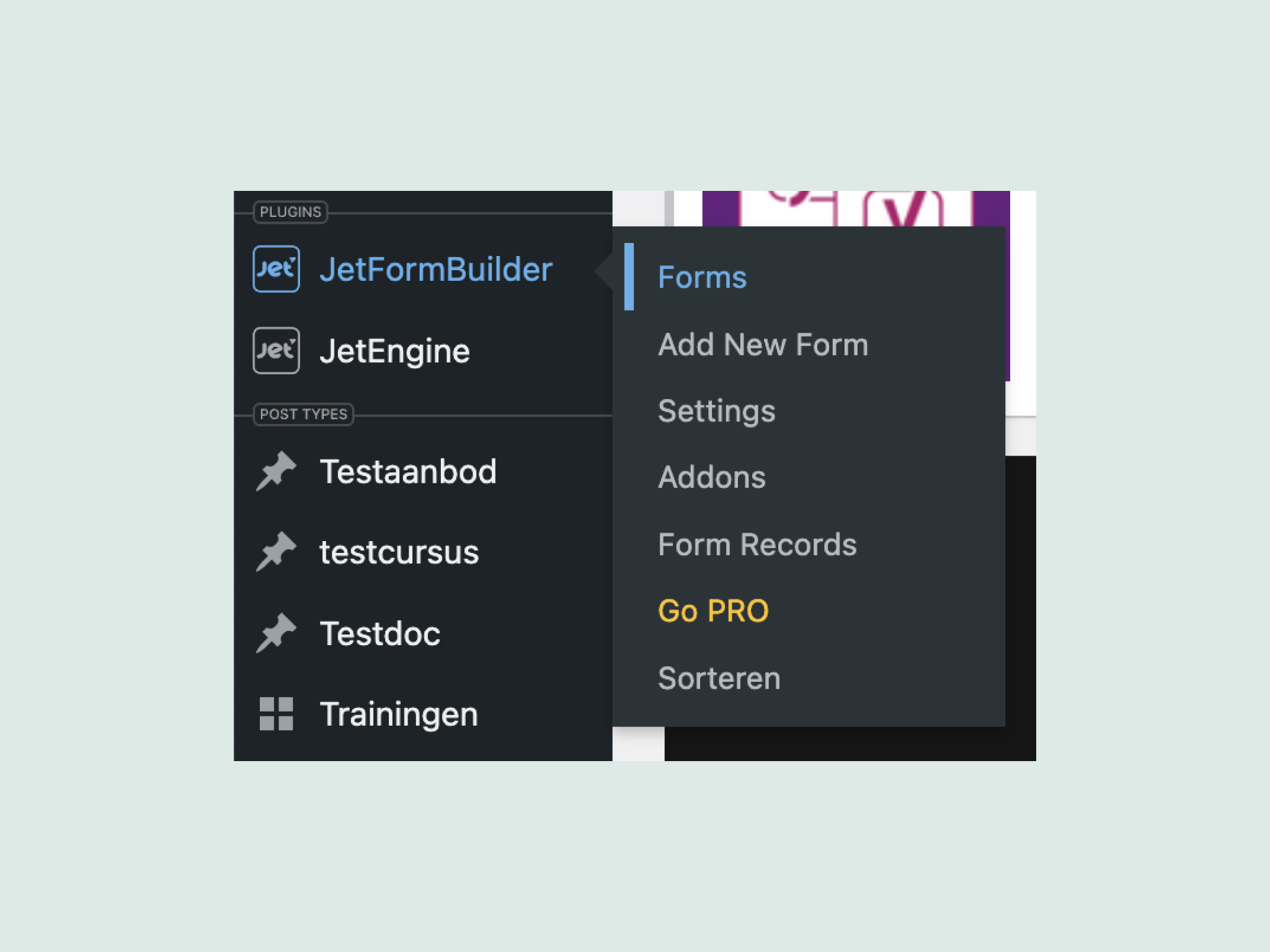This screenshot has width=1270, height=952.
Task: Click the JetEngine jet icon
Action: coord(277,351)
